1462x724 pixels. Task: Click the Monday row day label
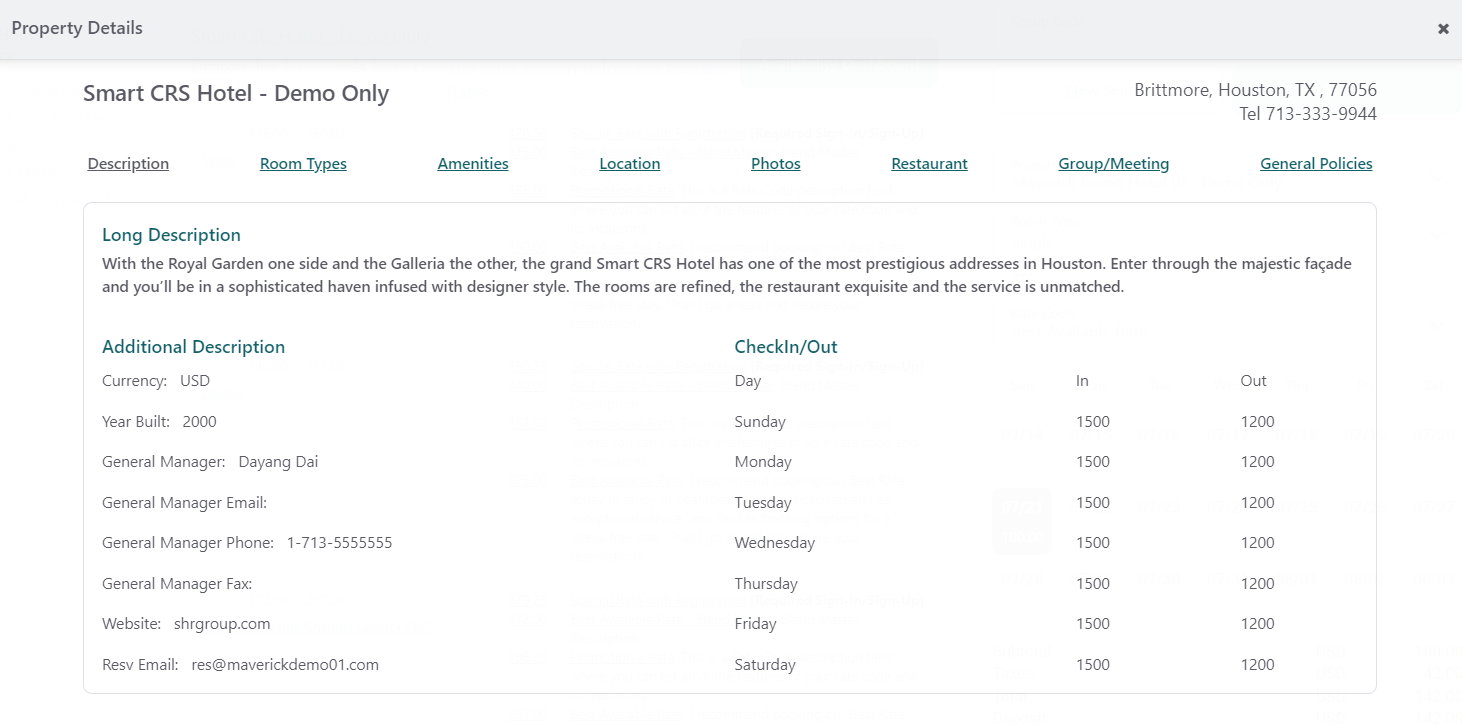point(763,462)
